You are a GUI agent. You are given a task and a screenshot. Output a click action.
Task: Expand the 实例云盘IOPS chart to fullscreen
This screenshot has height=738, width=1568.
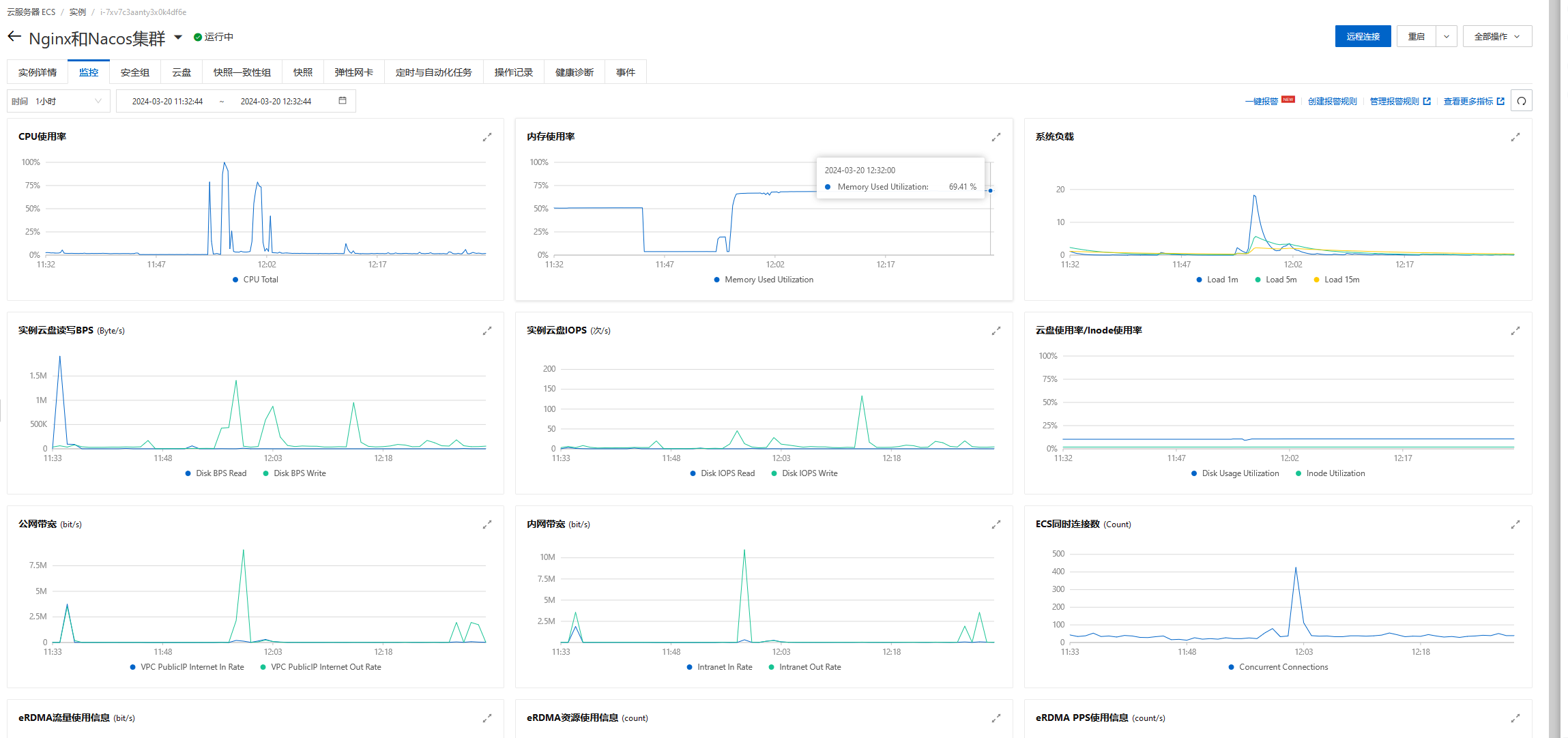[996, 331]
